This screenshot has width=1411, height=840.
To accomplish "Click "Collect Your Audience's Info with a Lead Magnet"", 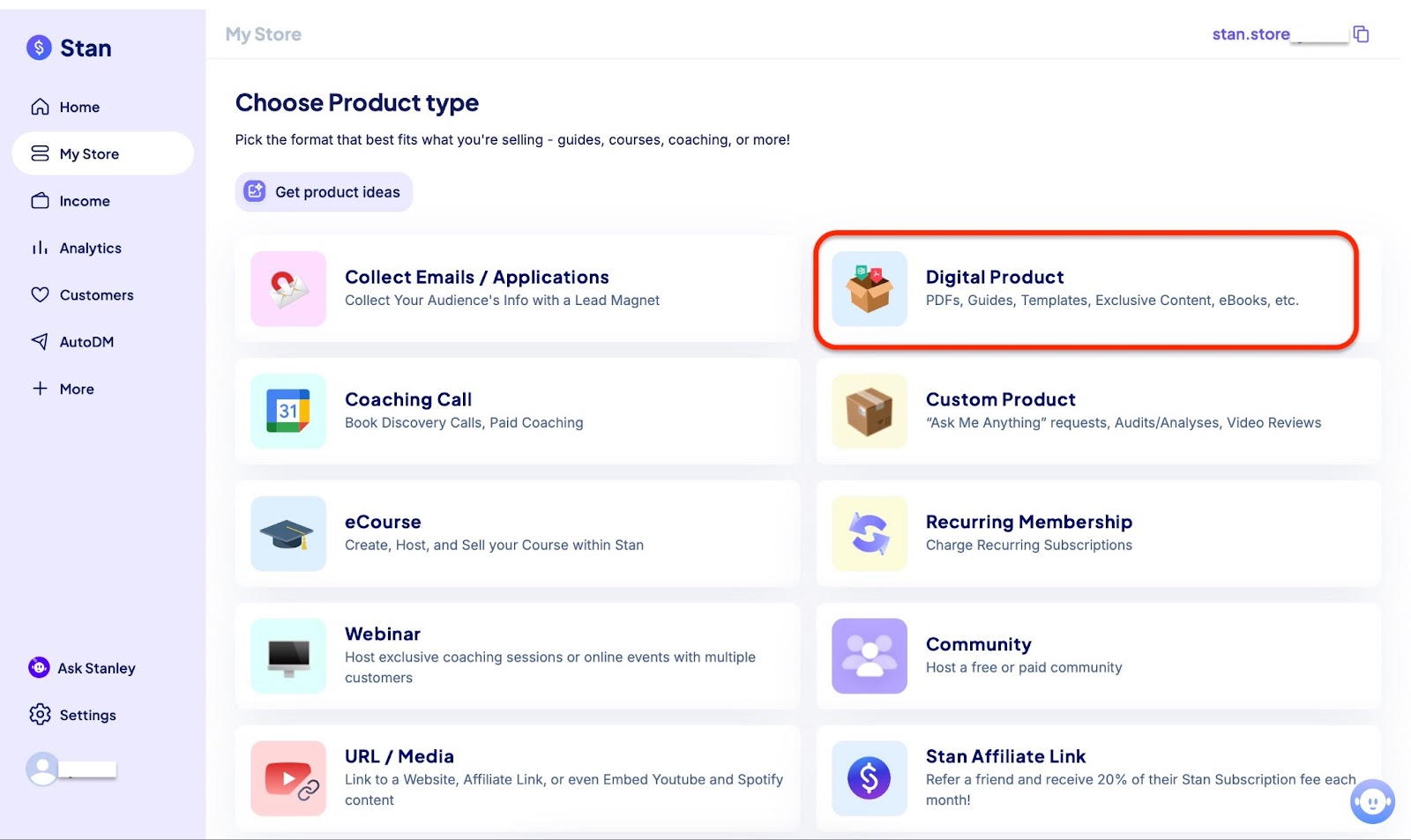I will (502, 301).
